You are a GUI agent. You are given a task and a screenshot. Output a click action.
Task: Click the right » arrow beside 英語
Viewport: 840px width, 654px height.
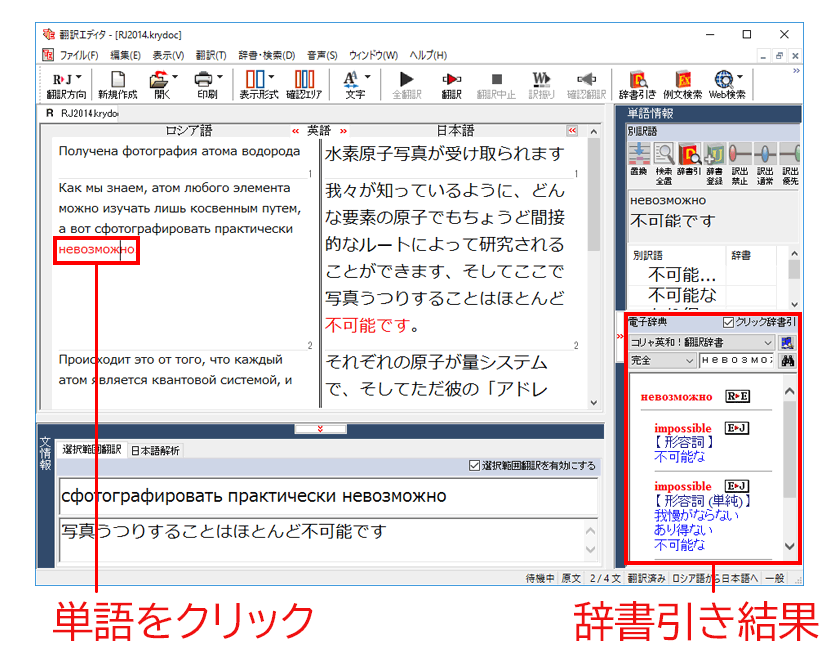point(343,131)
